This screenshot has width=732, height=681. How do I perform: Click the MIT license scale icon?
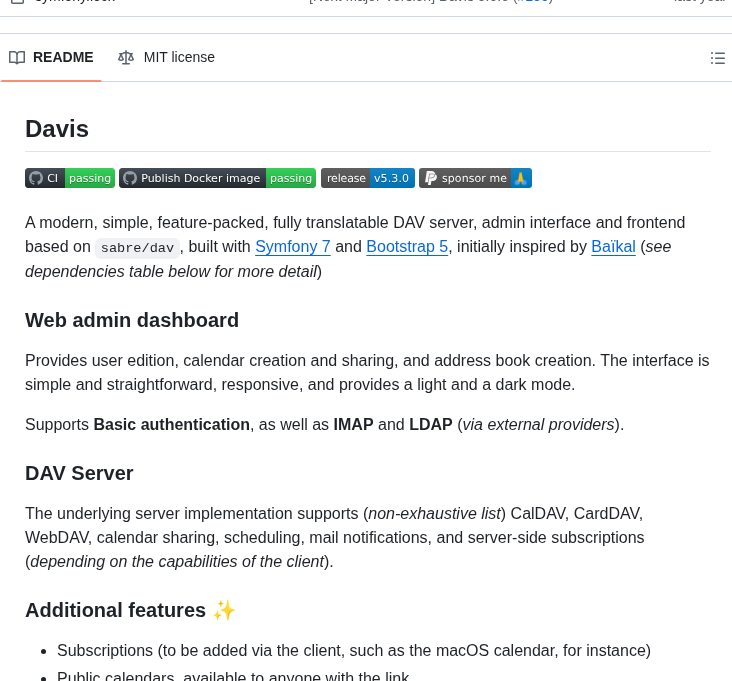pyautogui.click(x=126, y=58)
